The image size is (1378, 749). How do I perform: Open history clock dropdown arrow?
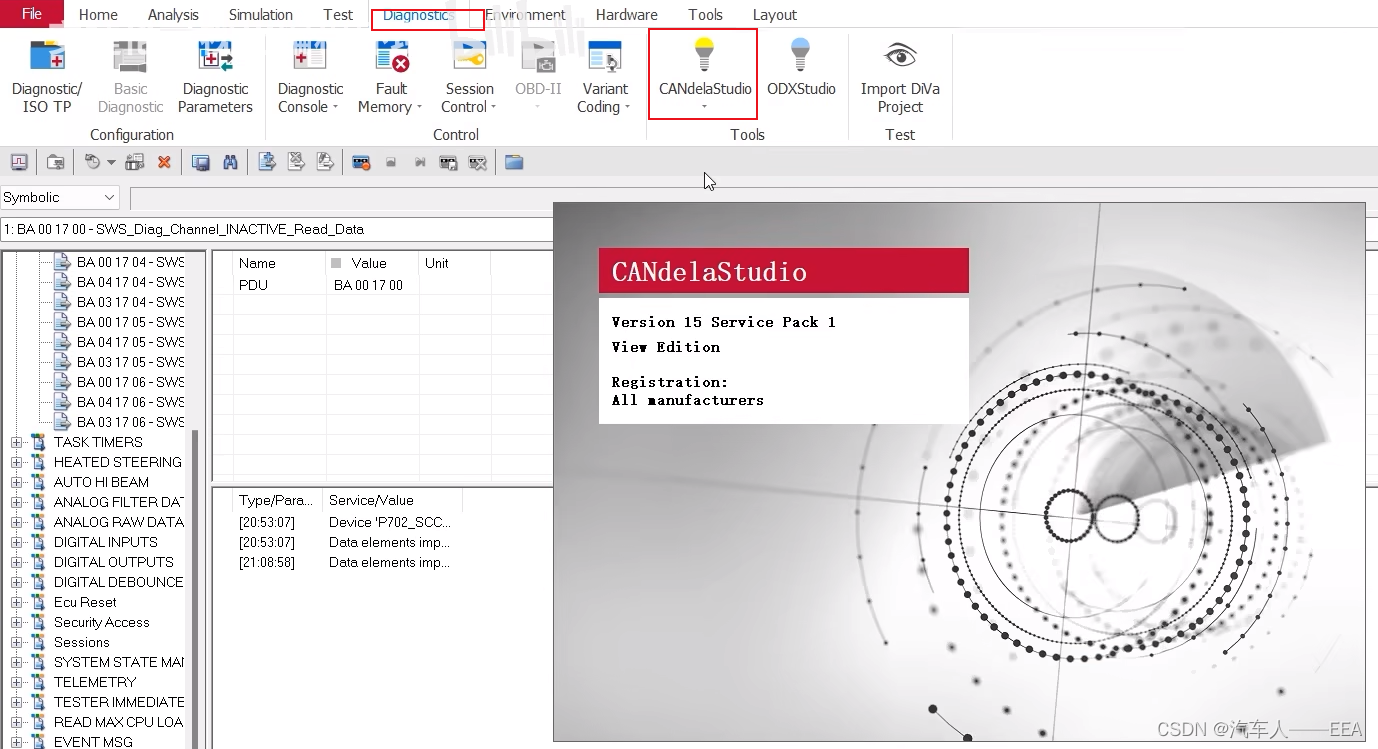point(111,162)
